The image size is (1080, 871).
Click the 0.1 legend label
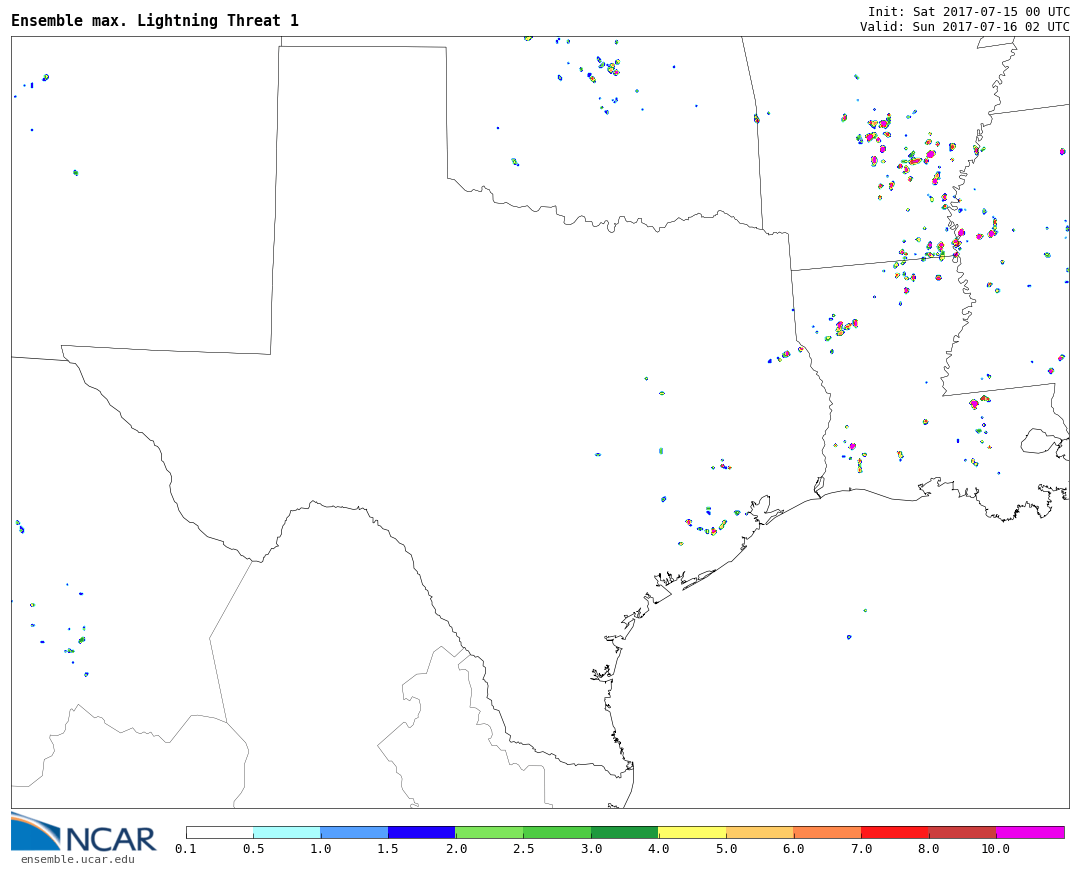coord(185,849)
